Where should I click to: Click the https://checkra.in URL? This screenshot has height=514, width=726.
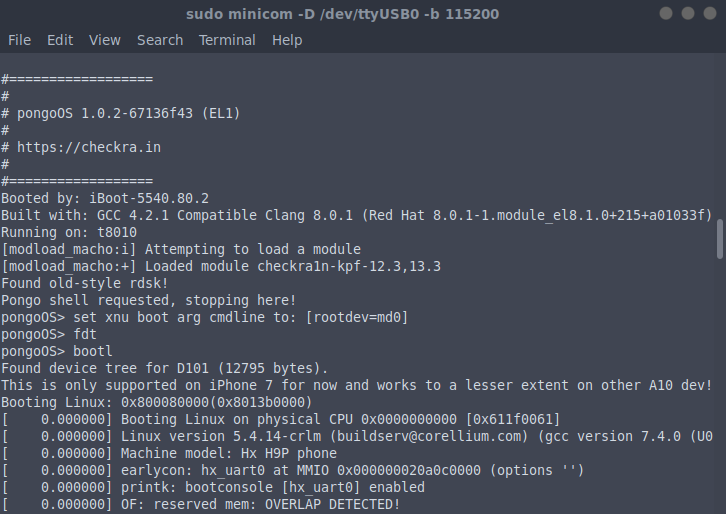[x=88, y=147]
